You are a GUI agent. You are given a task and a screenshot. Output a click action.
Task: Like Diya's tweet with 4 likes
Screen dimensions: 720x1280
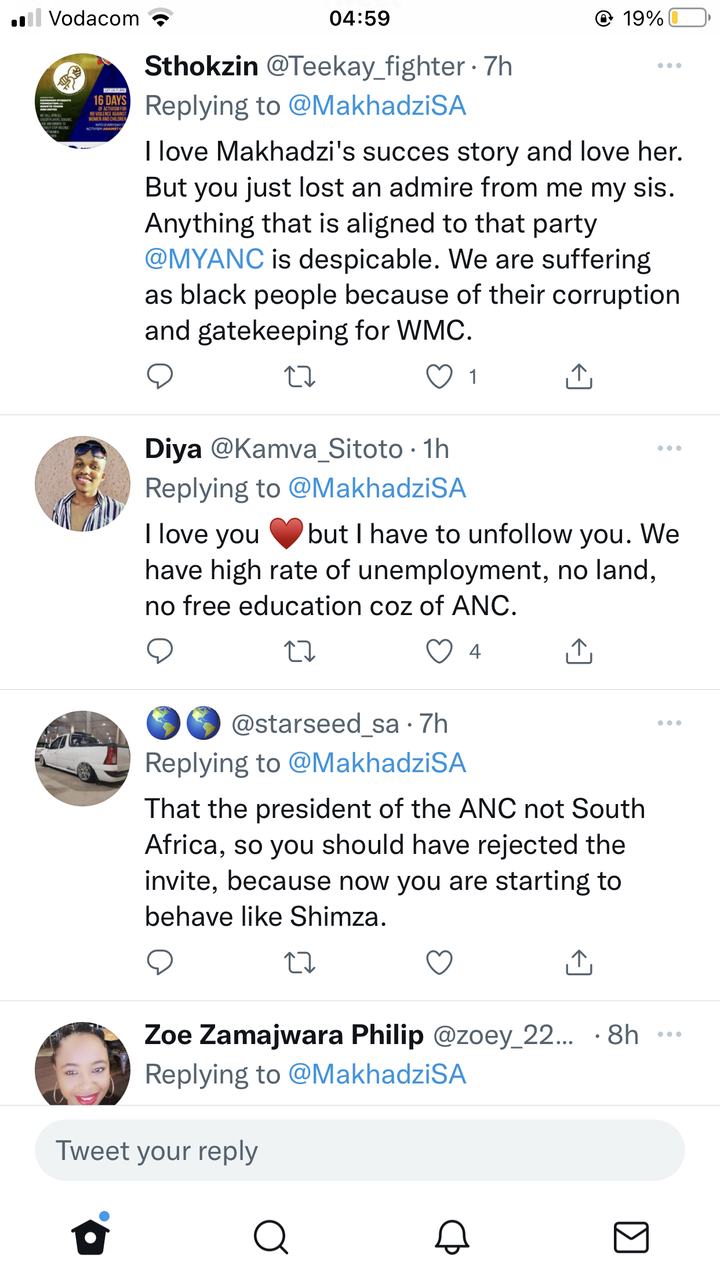440,652
